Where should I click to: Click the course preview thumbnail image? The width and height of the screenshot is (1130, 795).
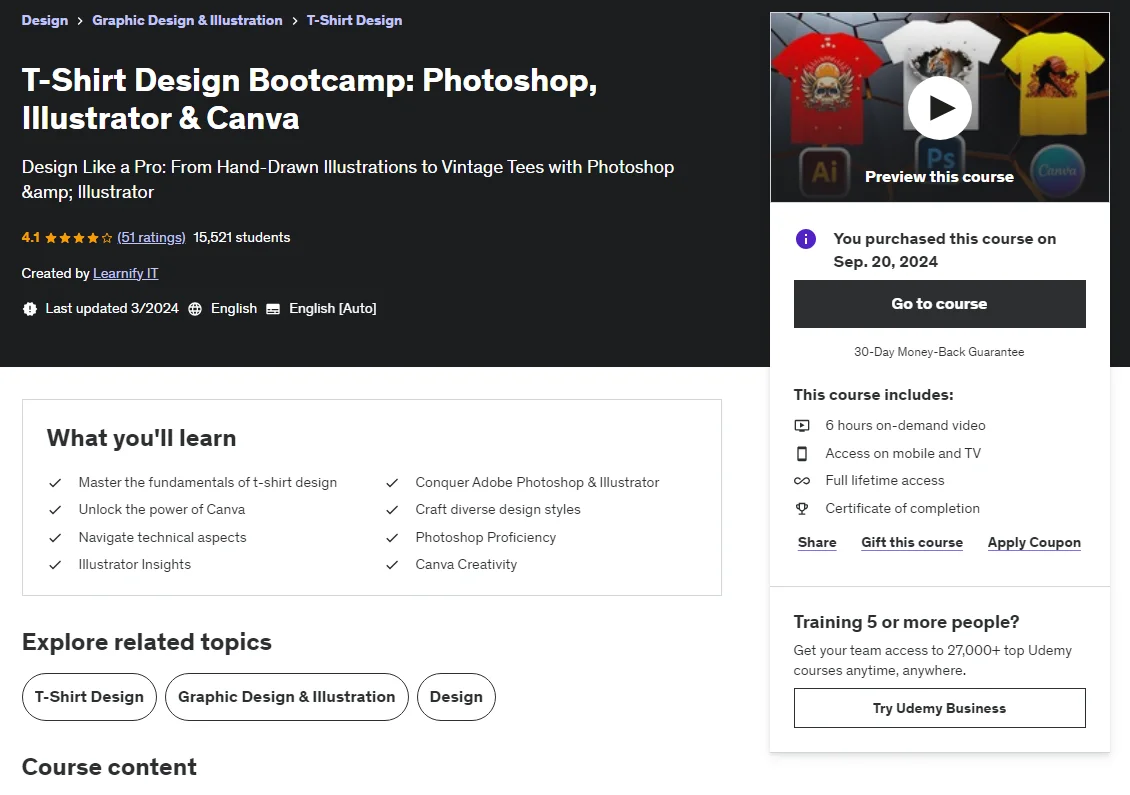(939, 107)
